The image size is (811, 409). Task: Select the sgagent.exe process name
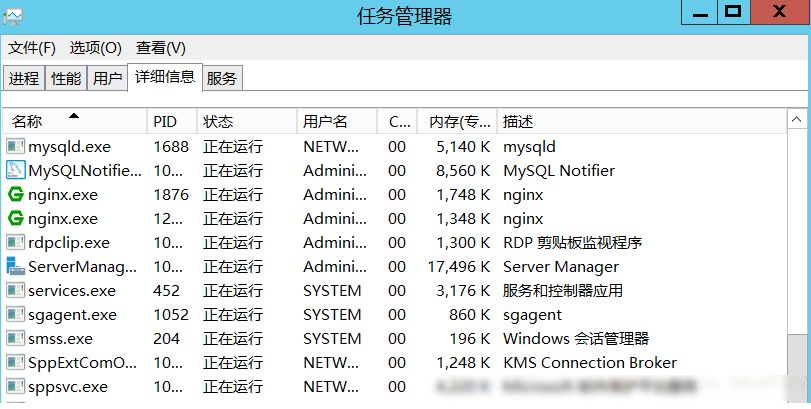point(72,314)
